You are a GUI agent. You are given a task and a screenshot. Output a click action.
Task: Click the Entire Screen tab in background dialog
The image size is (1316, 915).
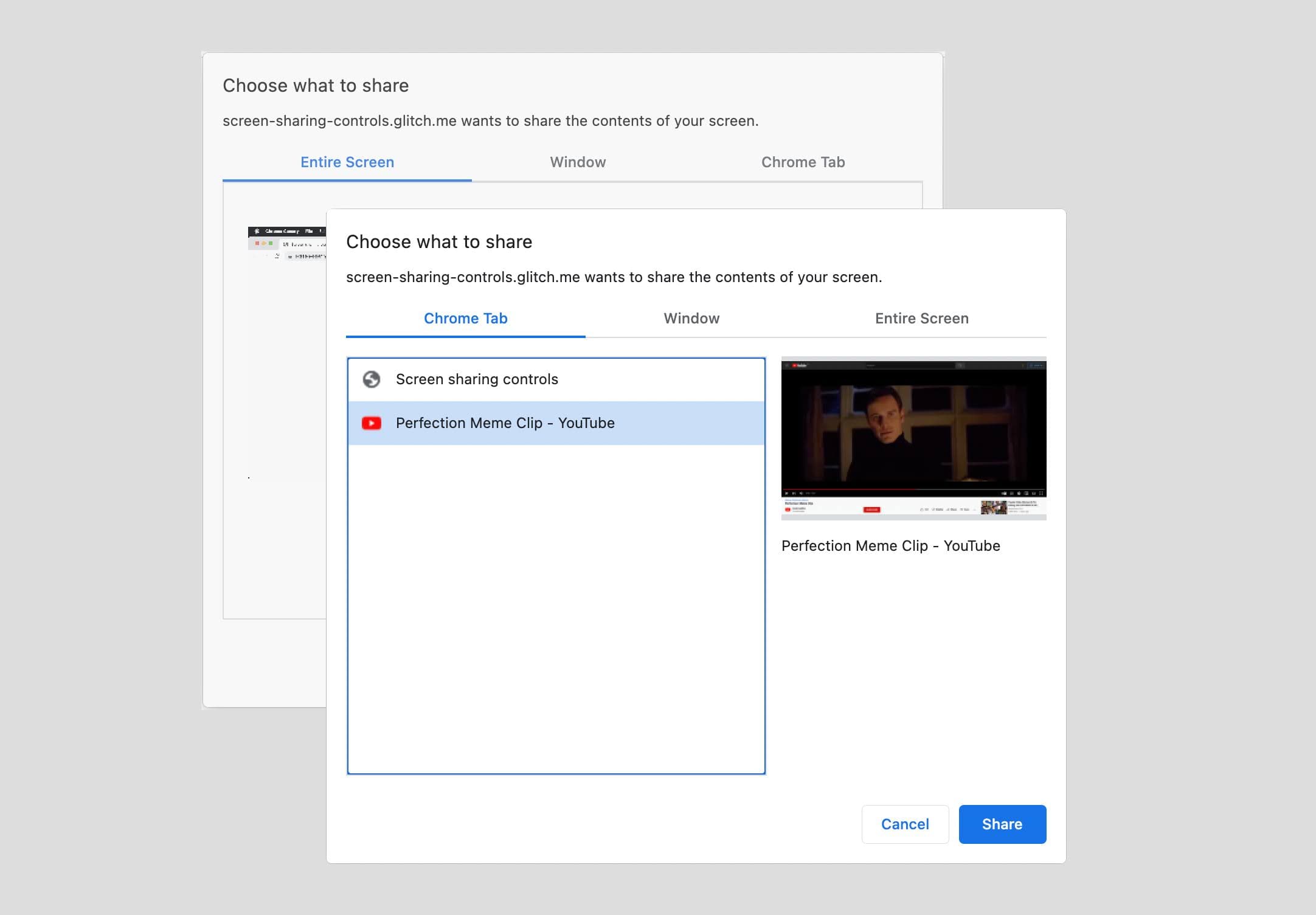pos(348,162)
